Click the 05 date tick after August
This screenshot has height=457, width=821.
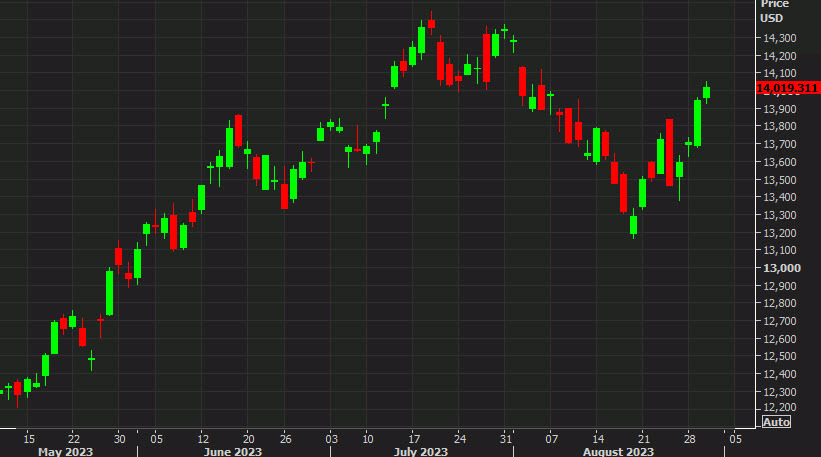tap(736, 439)
